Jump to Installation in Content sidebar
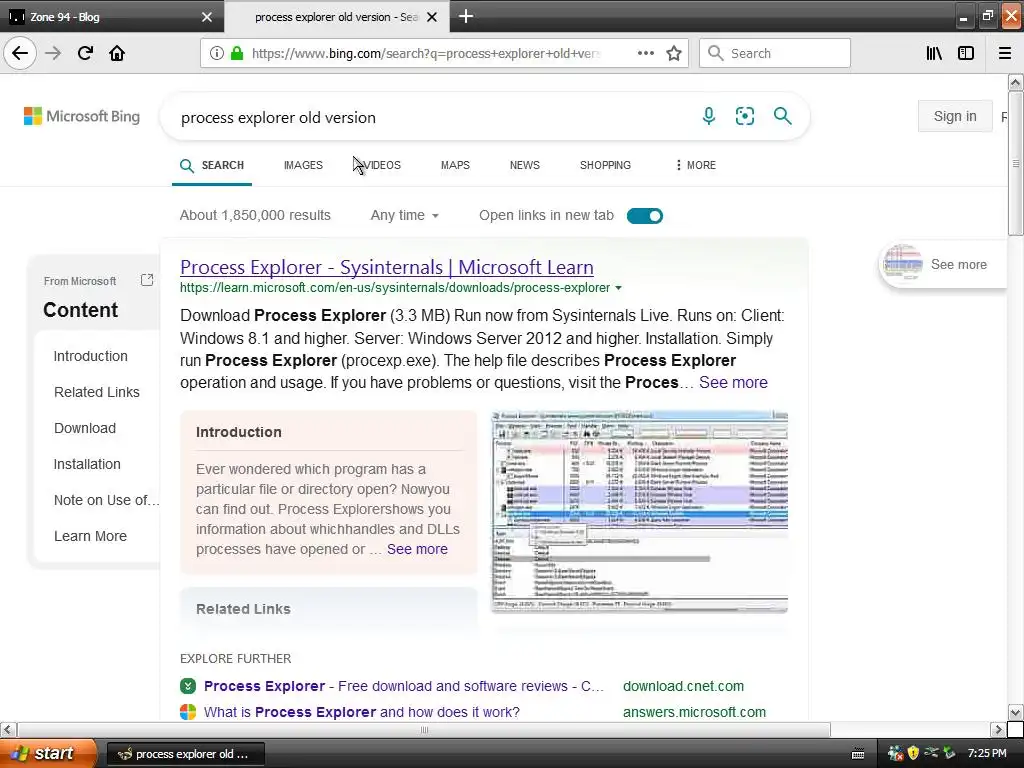The image size is (1024, 768). [87, 464]
